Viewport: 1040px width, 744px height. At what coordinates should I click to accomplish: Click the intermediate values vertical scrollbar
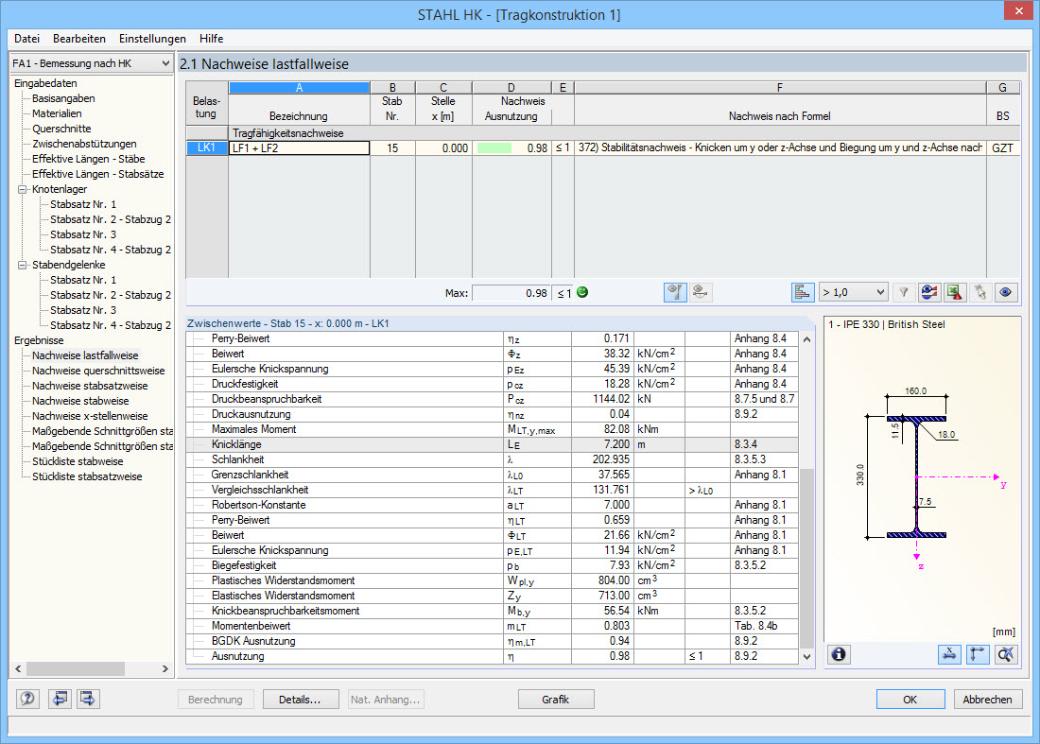tap(807, 497)
